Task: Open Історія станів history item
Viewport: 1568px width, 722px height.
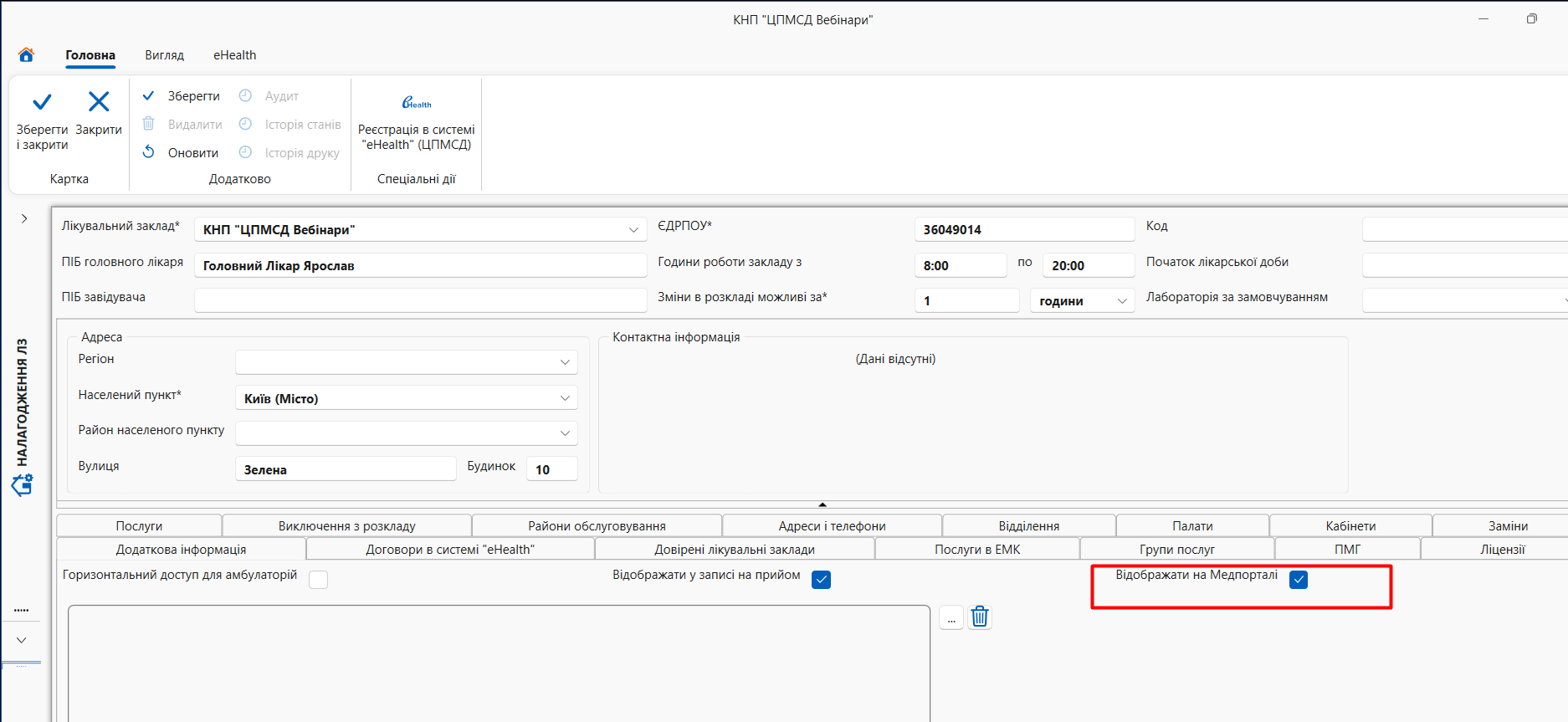Action: tap(290, 124)
